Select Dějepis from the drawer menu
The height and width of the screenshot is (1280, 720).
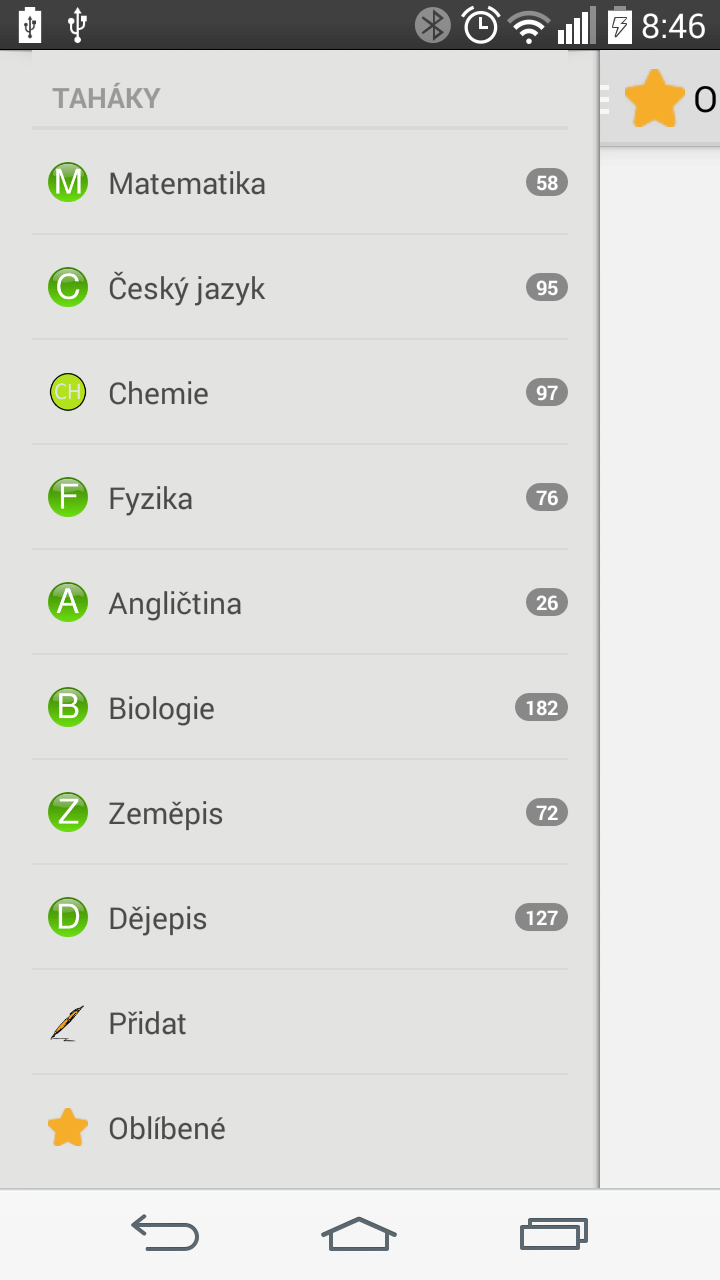[300, 918]
